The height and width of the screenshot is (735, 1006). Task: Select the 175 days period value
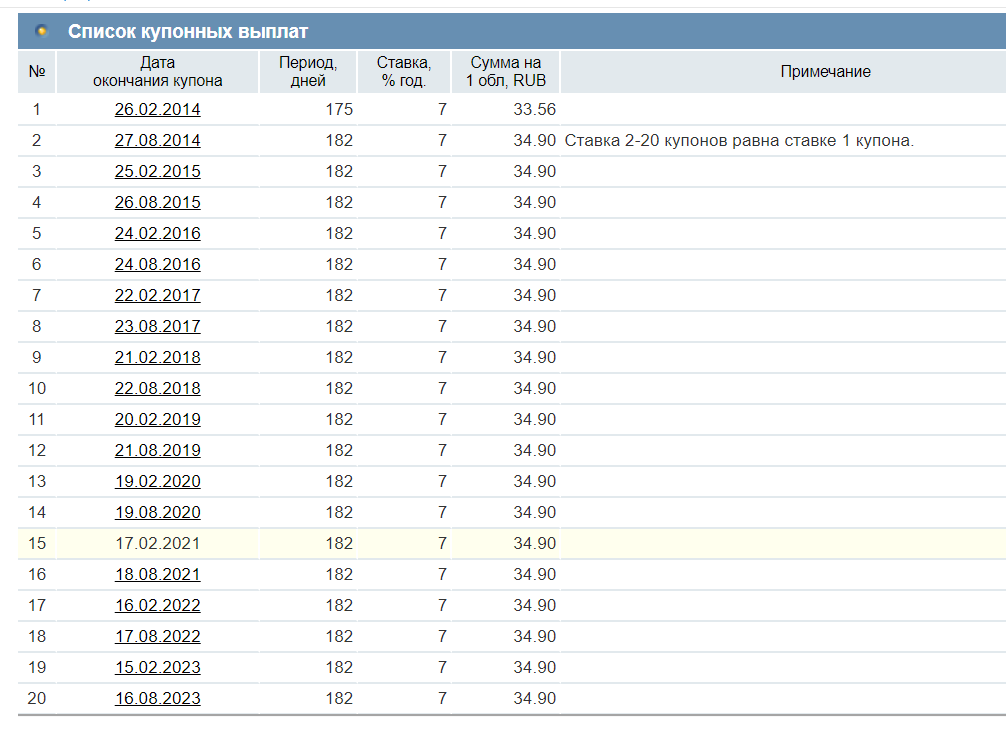point(339,110)
